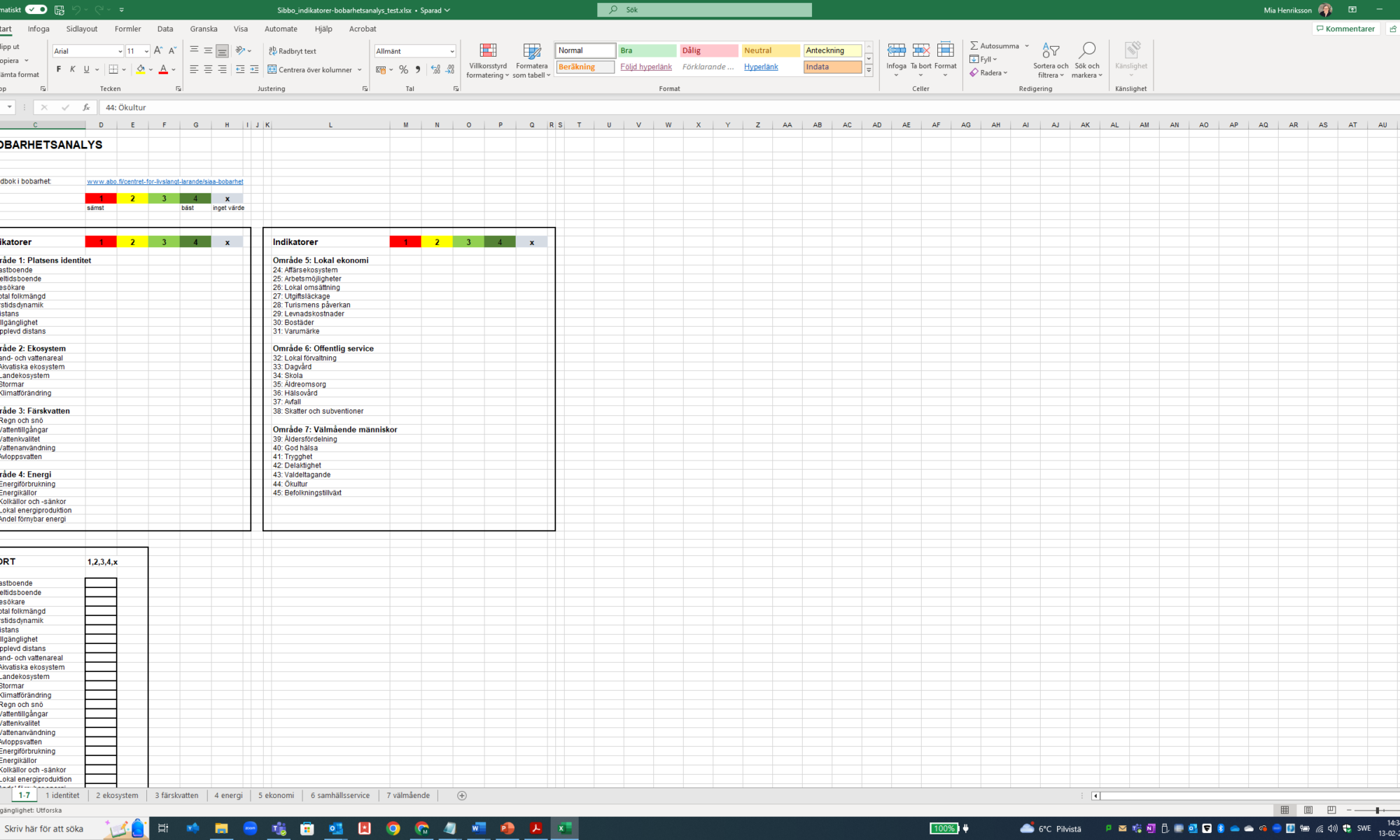Open Villkorsstyrd formatering
The image size is (1400, 840).
[x=488, y=60]
